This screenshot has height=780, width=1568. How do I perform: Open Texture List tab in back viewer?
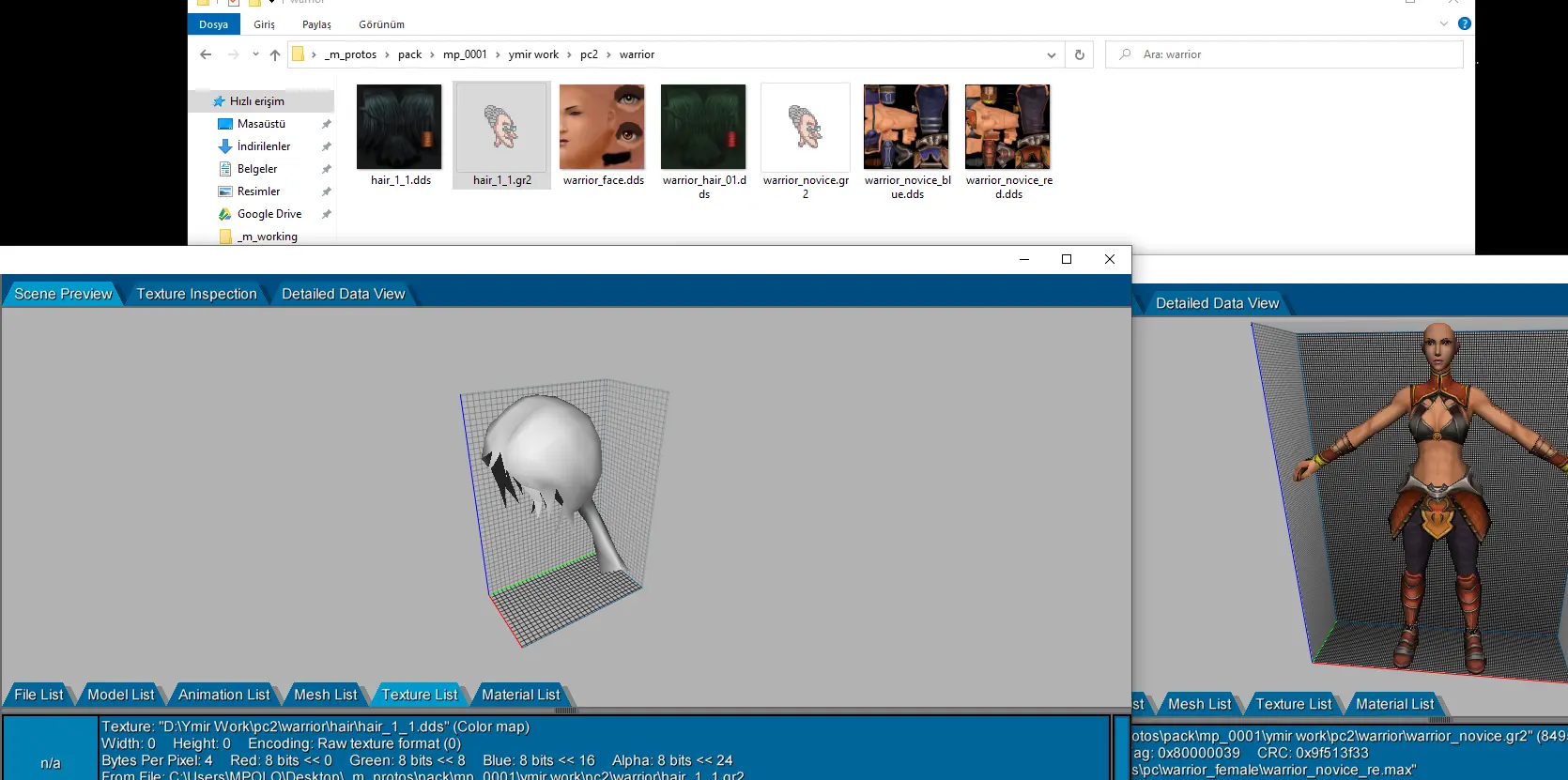(x=1293, y=704)
